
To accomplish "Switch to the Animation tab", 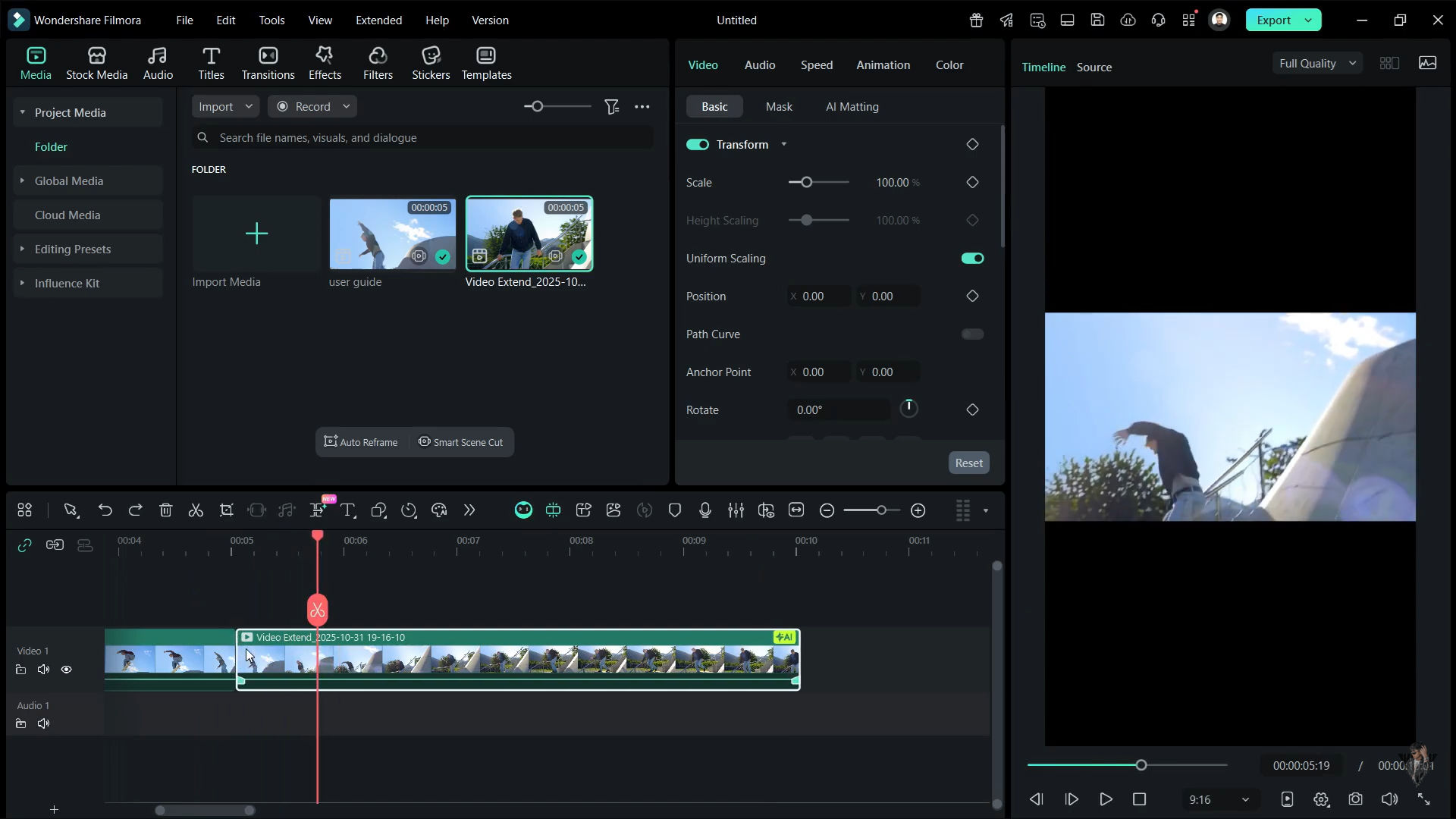I will pyautogui.click(x=883, y=65).
